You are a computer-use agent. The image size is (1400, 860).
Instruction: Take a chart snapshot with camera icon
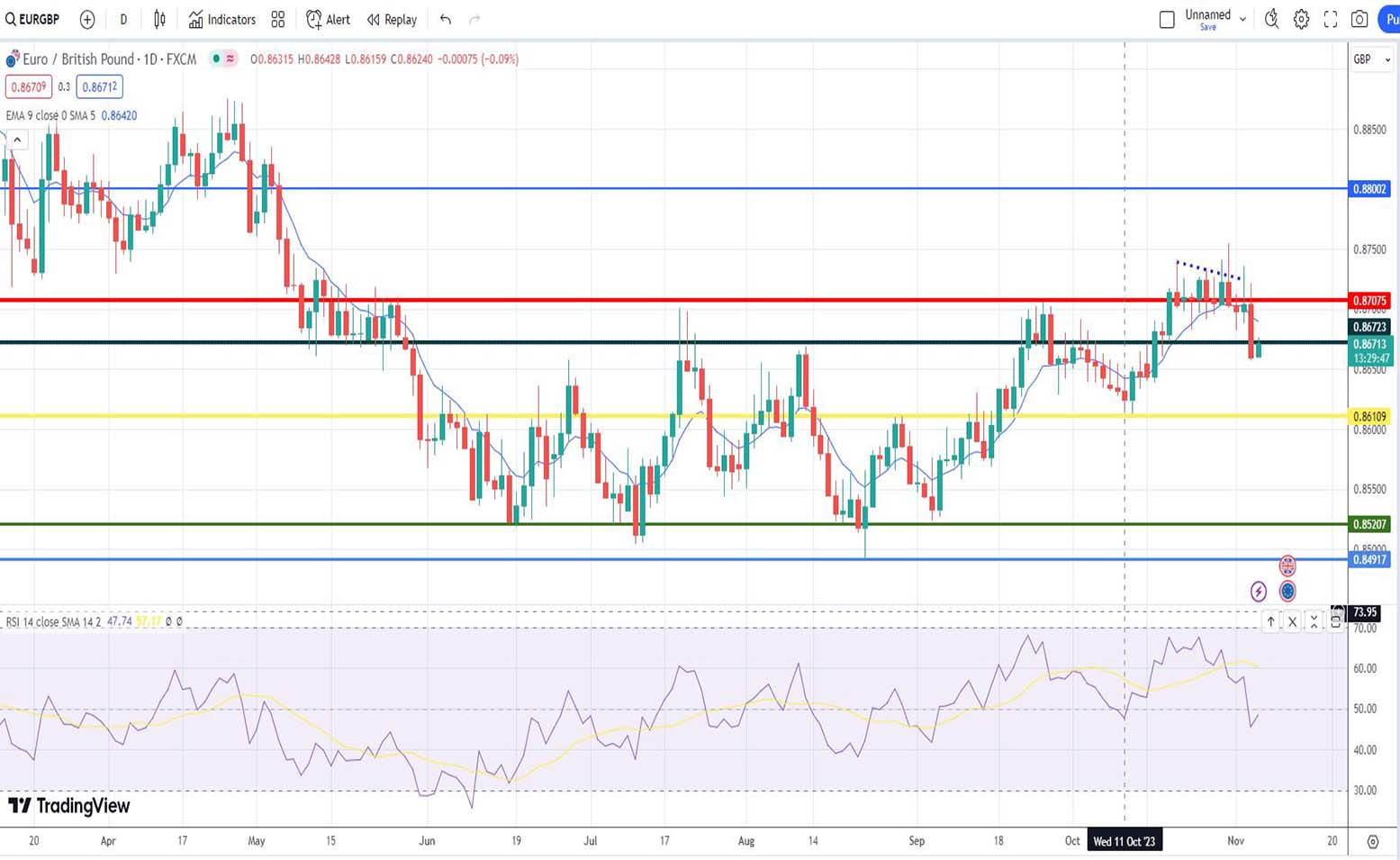tap(1359, 19)
